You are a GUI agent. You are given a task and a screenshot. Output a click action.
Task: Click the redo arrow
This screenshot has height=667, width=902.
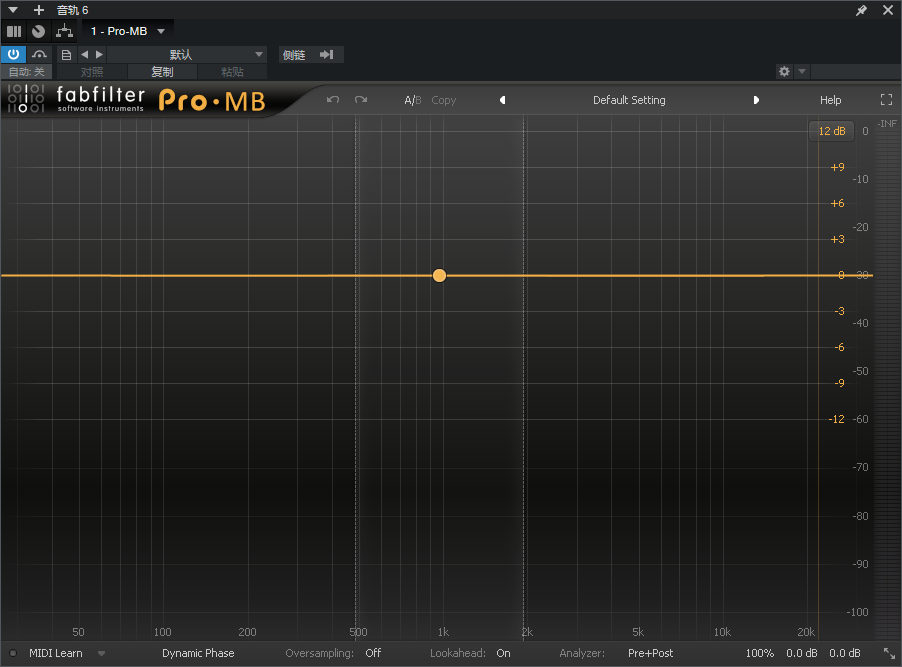(x=361, y=100)
